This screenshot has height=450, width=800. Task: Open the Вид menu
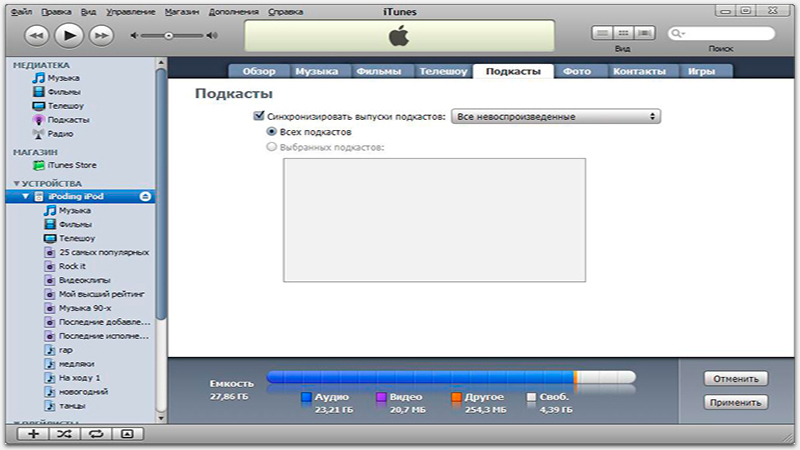coord(88,11)
